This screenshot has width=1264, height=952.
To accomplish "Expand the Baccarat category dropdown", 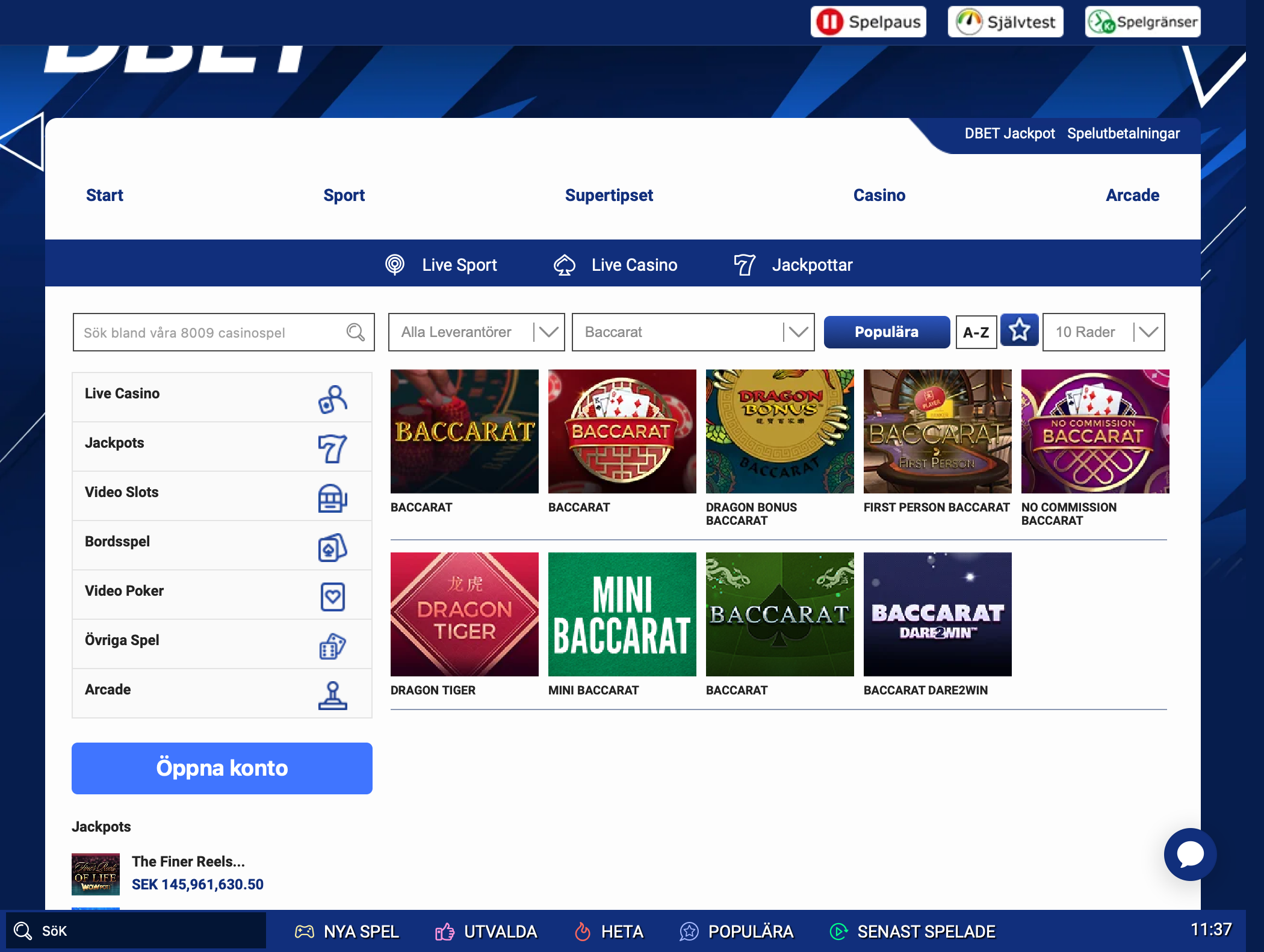I will (693, 332).
